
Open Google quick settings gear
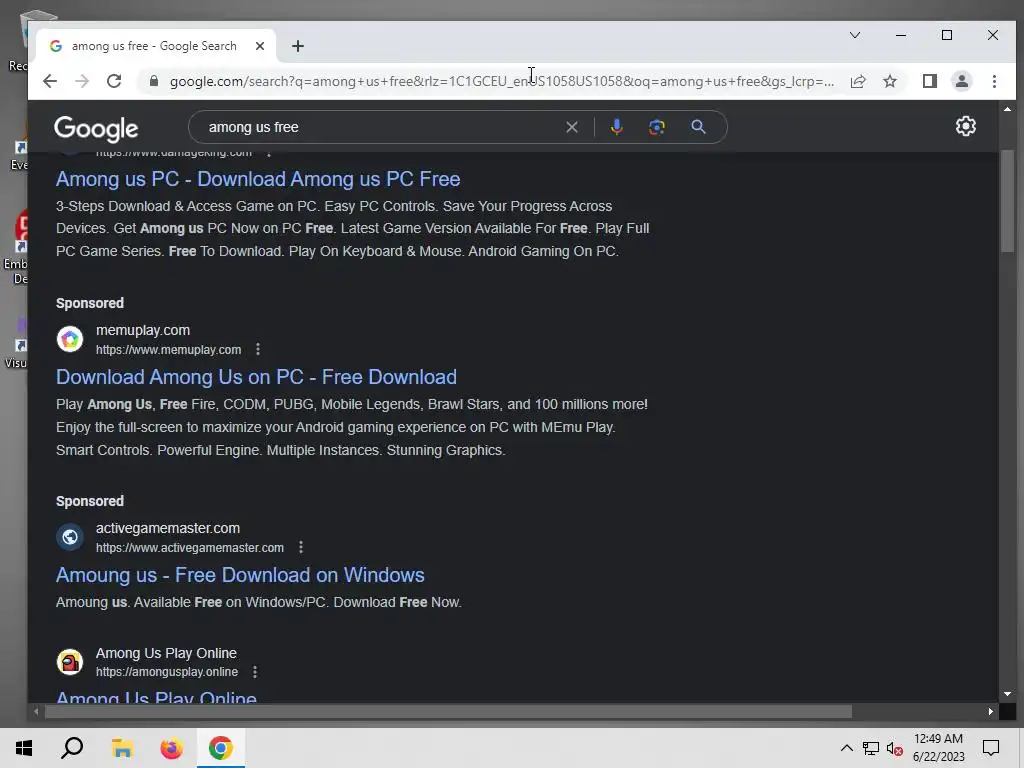tap(965, 126)
